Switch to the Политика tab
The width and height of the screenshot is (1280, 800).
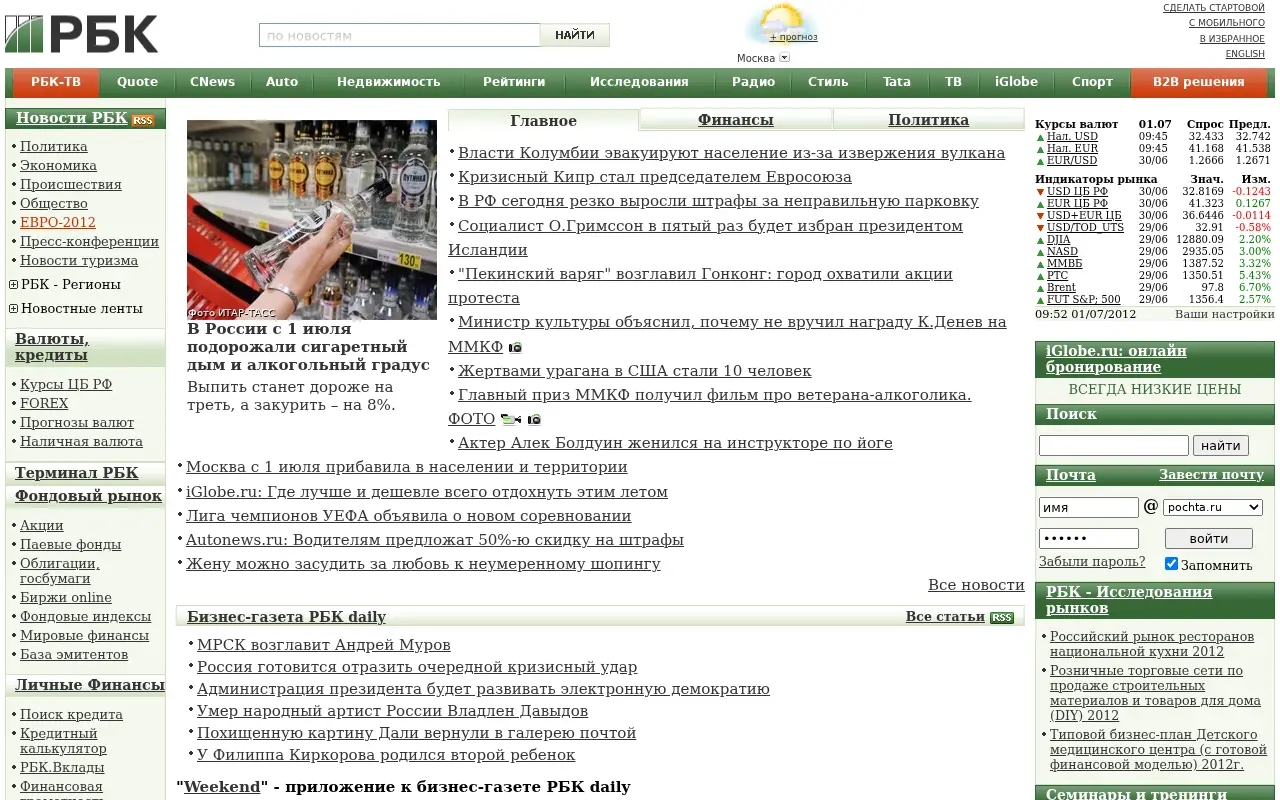(x=928, y=120)
